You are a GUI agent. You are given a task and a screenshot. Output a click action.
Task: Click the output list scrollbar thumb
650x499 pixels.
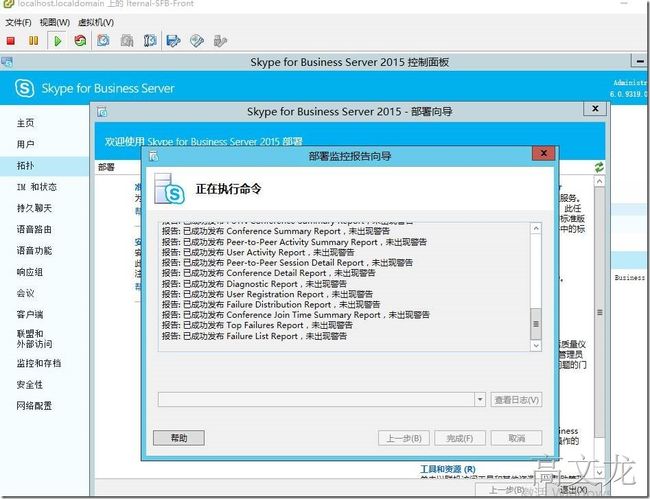[536, 324]
